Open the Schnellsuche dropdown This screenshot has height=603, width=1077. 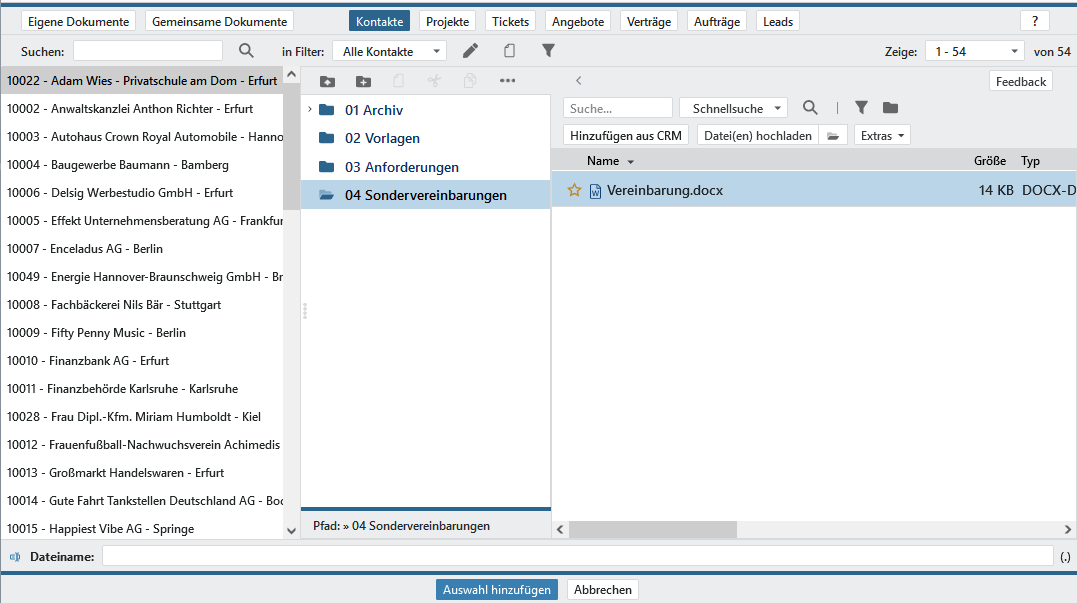point(733,108)
